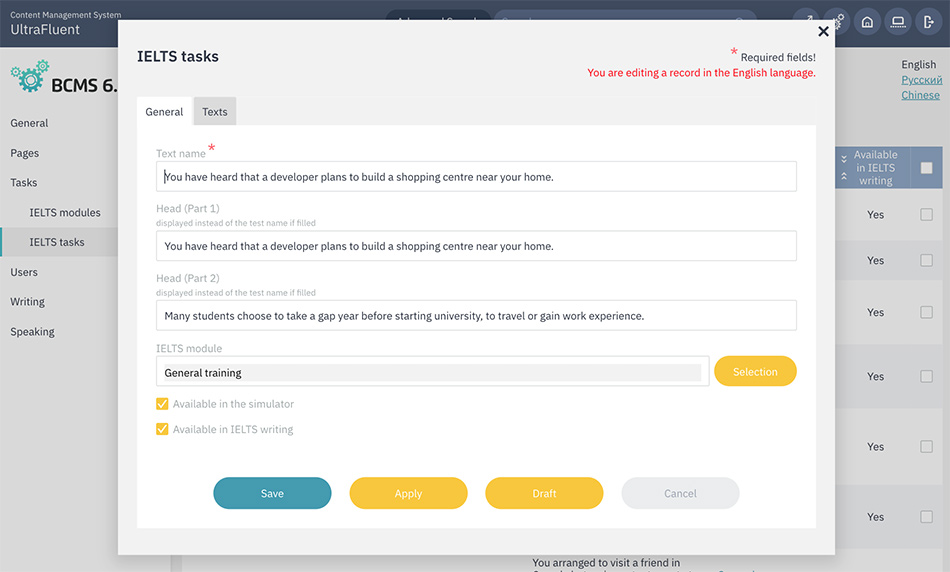
Task: Click the logout icon in top bar
Action: coord(928,22)
